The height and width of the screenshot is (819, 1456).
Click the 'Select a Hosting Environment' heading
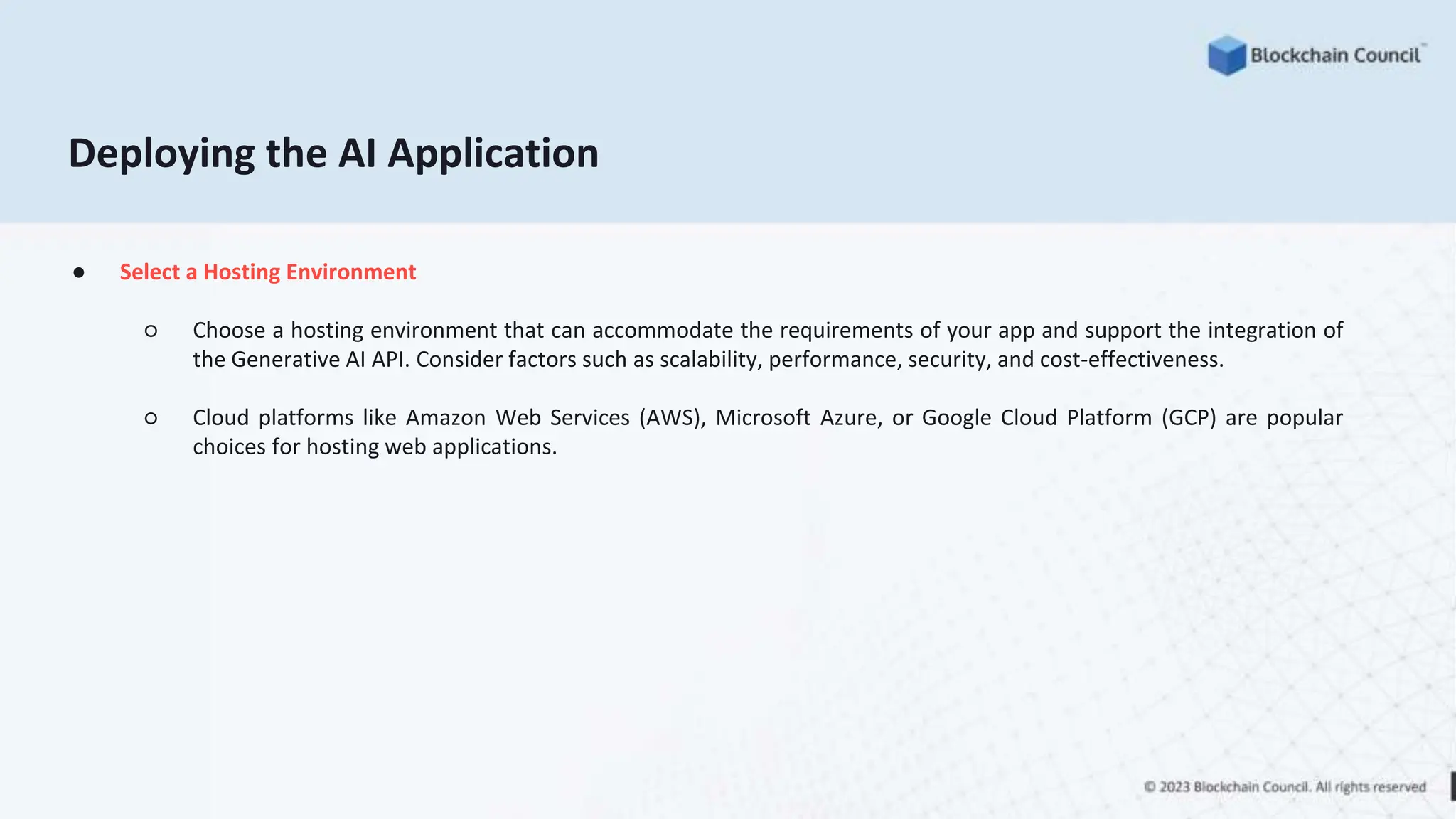point(268,272)
